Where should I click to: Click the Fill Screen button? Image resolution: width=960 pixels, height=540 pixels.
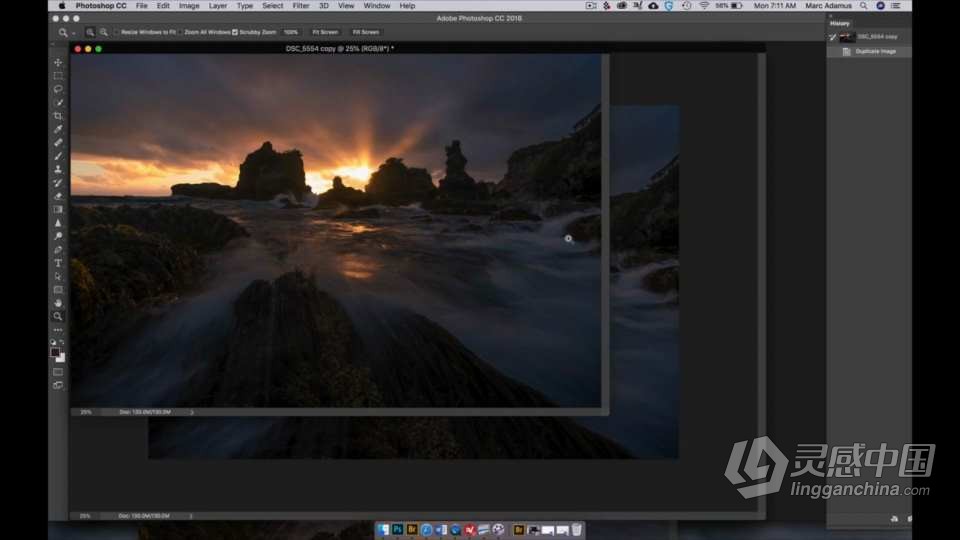point(366,32)
